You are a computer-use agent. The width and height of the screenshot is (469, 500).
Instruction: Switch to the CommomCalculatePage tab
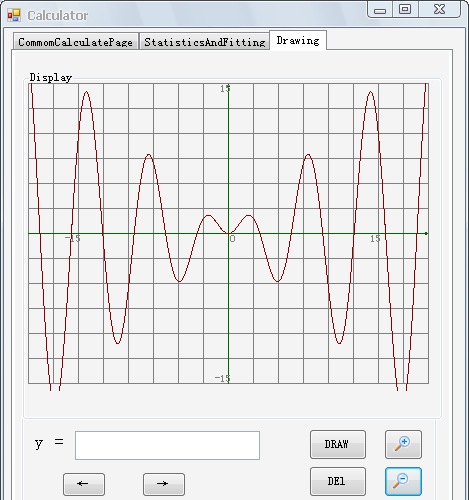pyautogui.click(x=76, y=42)
